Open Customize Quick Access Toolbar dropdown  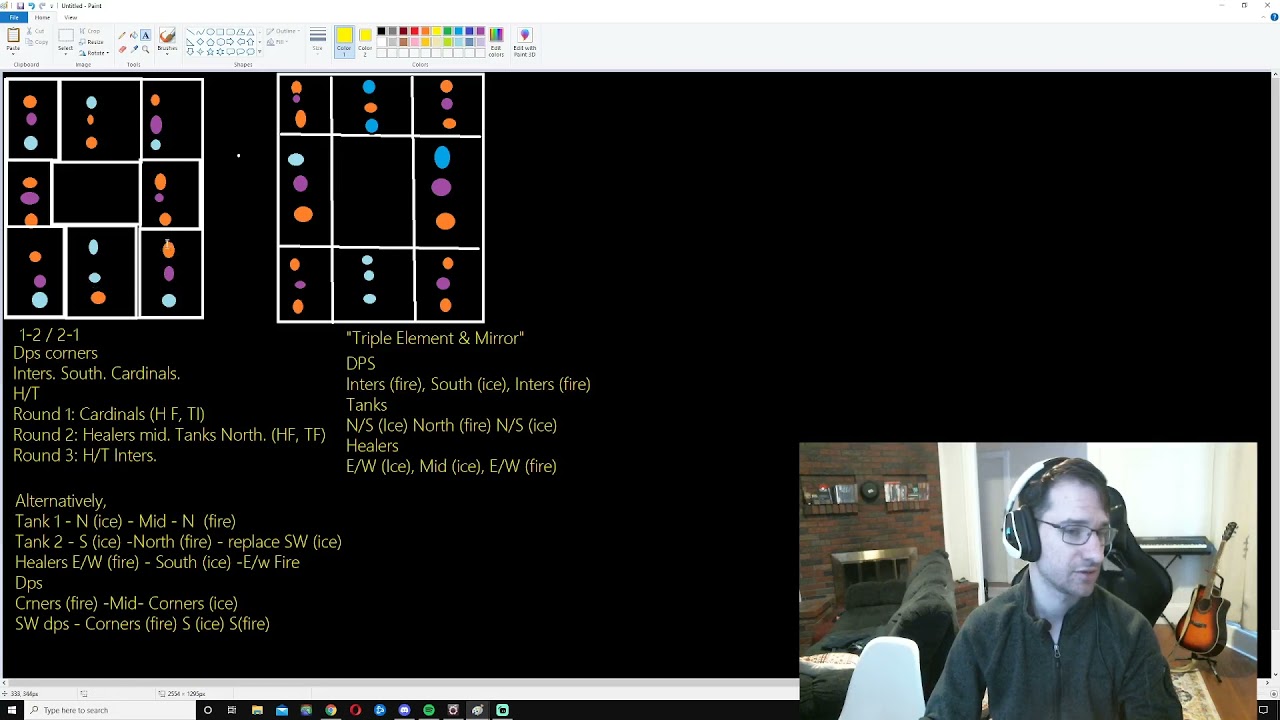pos(52,6)
